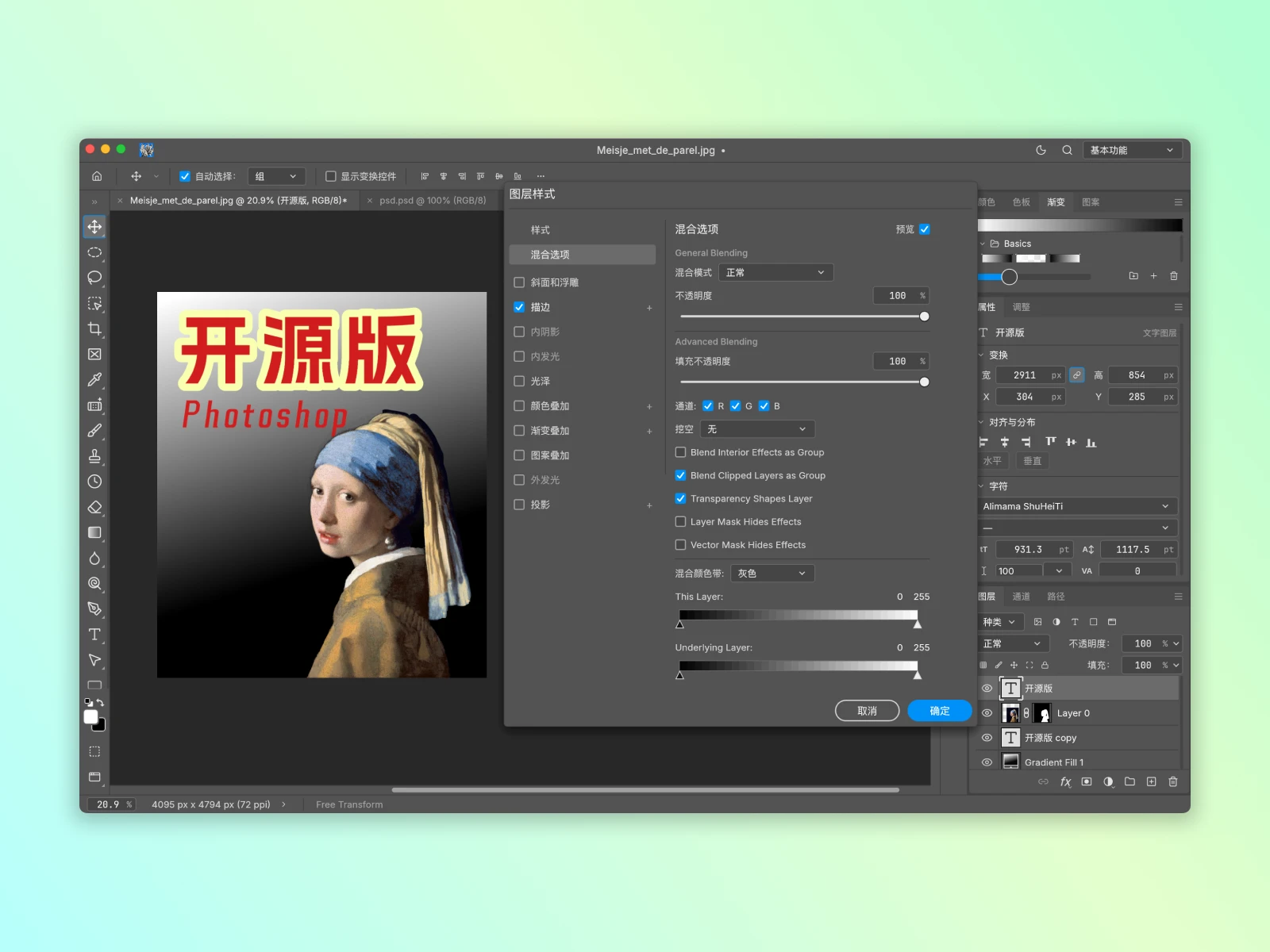
Task: Toggle the 预览 preview checkbox
Action: coord(925,229)
